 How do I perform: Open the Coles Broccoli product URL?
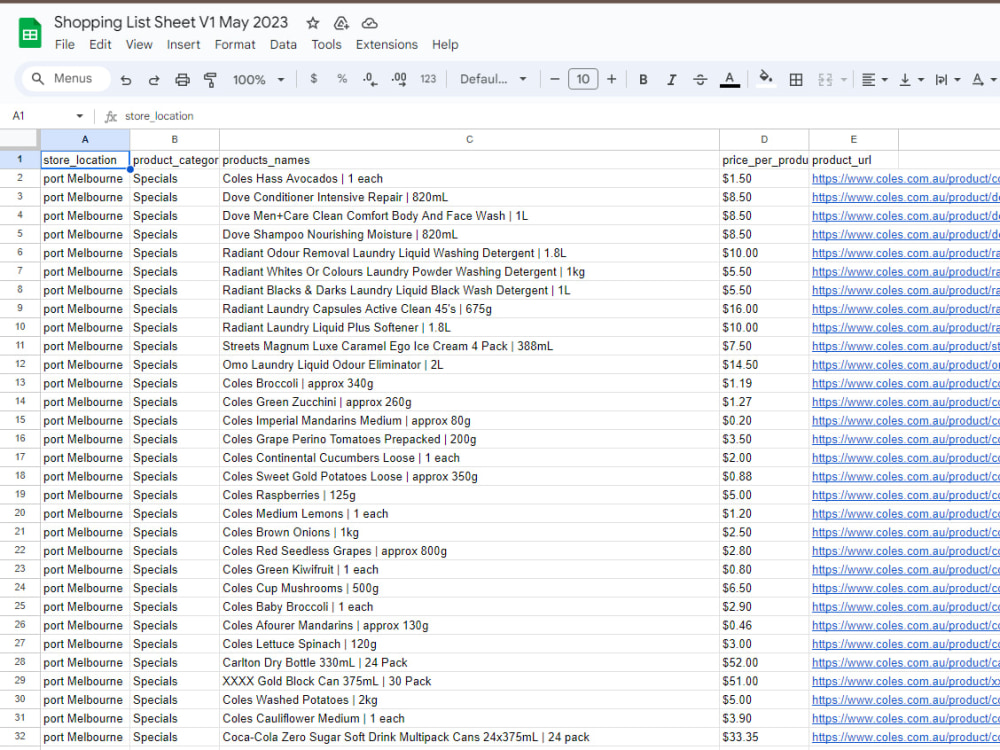click(906, 383)
